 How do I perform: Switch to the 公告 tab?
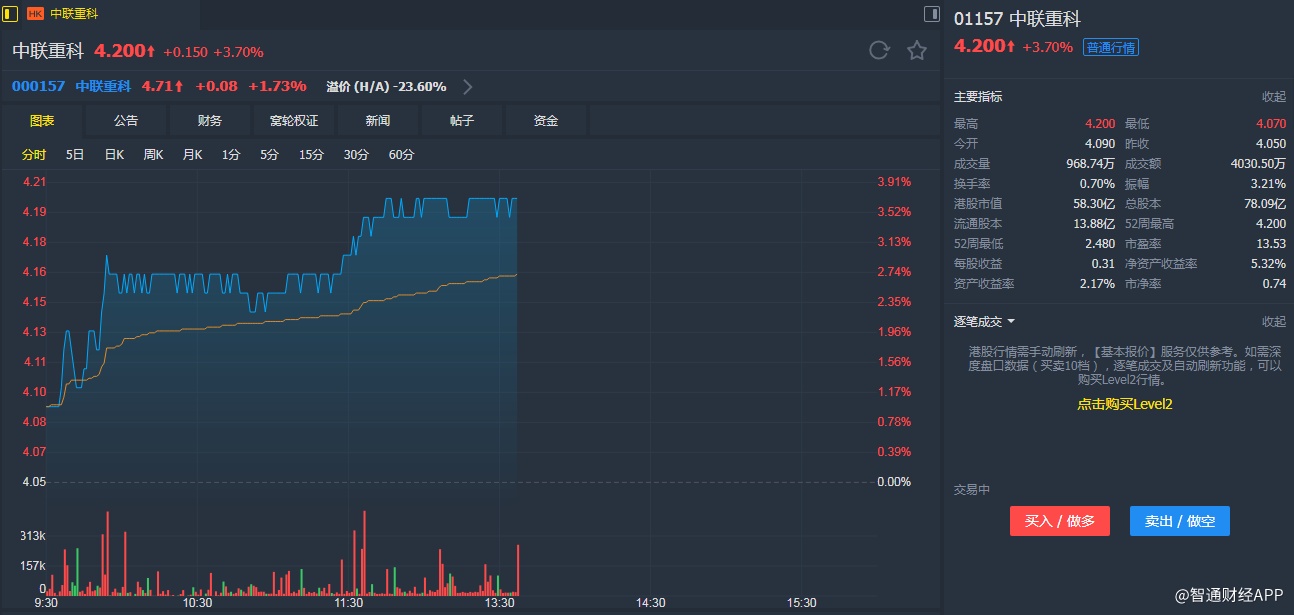click(x=126, y=120)
